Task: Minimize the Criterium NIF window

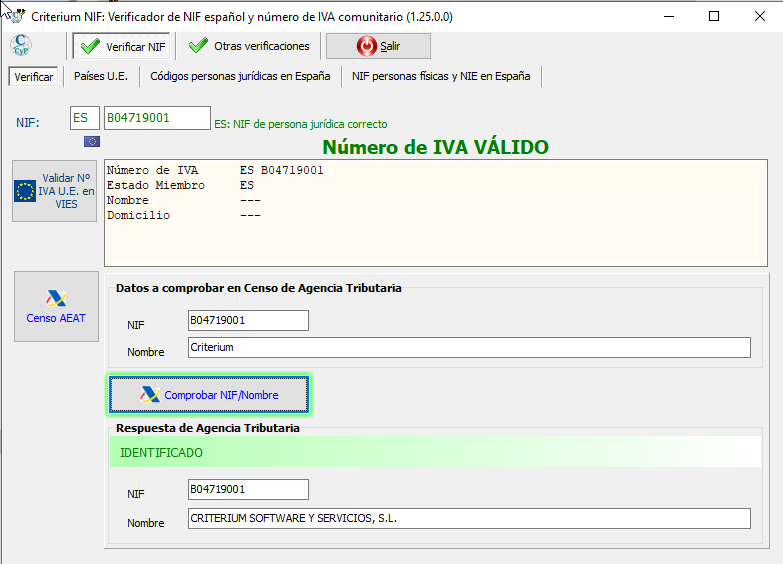Action: coord(669,16)
